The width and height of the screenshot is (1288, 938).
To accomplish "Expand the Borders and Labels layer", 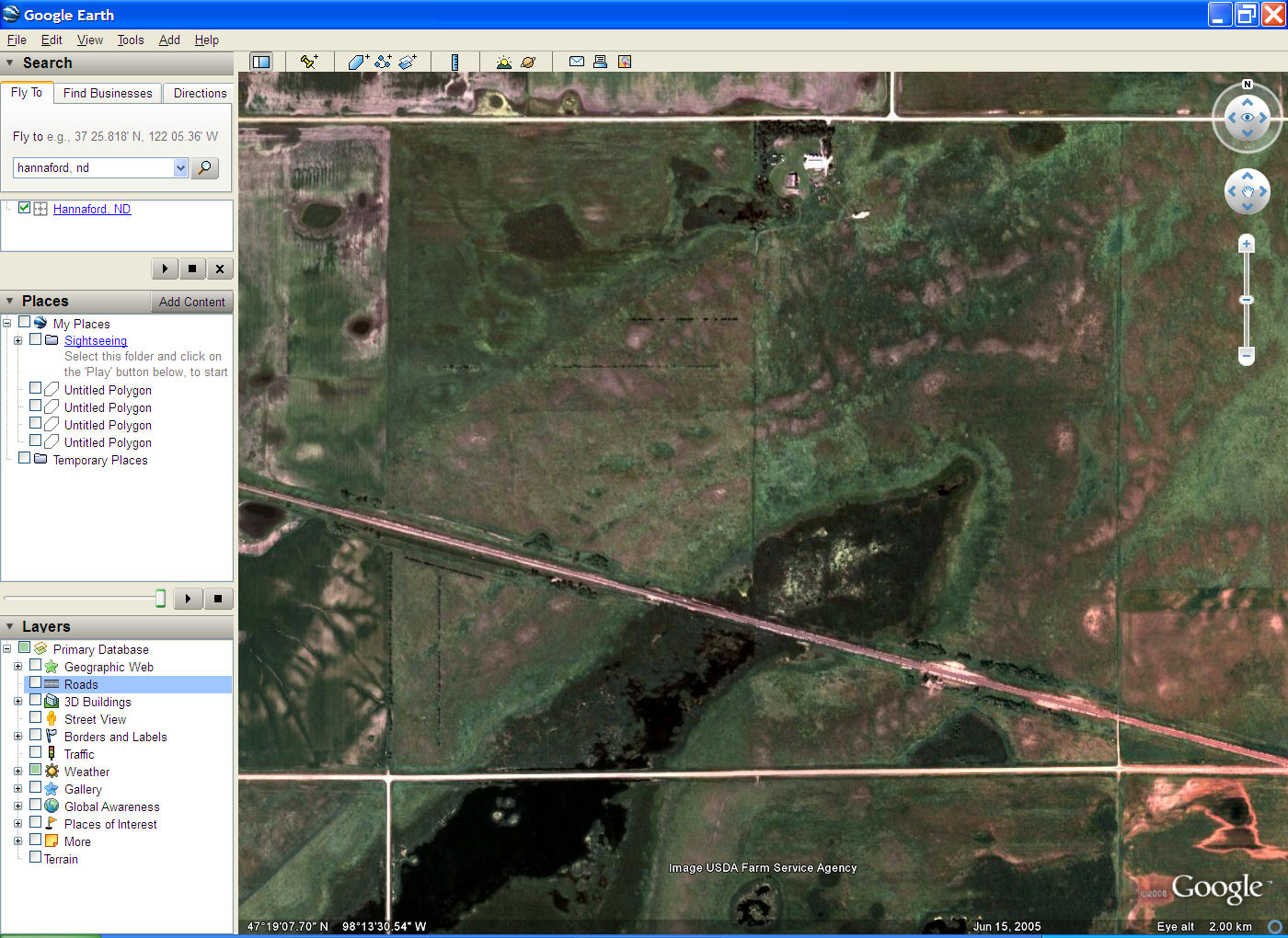I will point(17,736).
